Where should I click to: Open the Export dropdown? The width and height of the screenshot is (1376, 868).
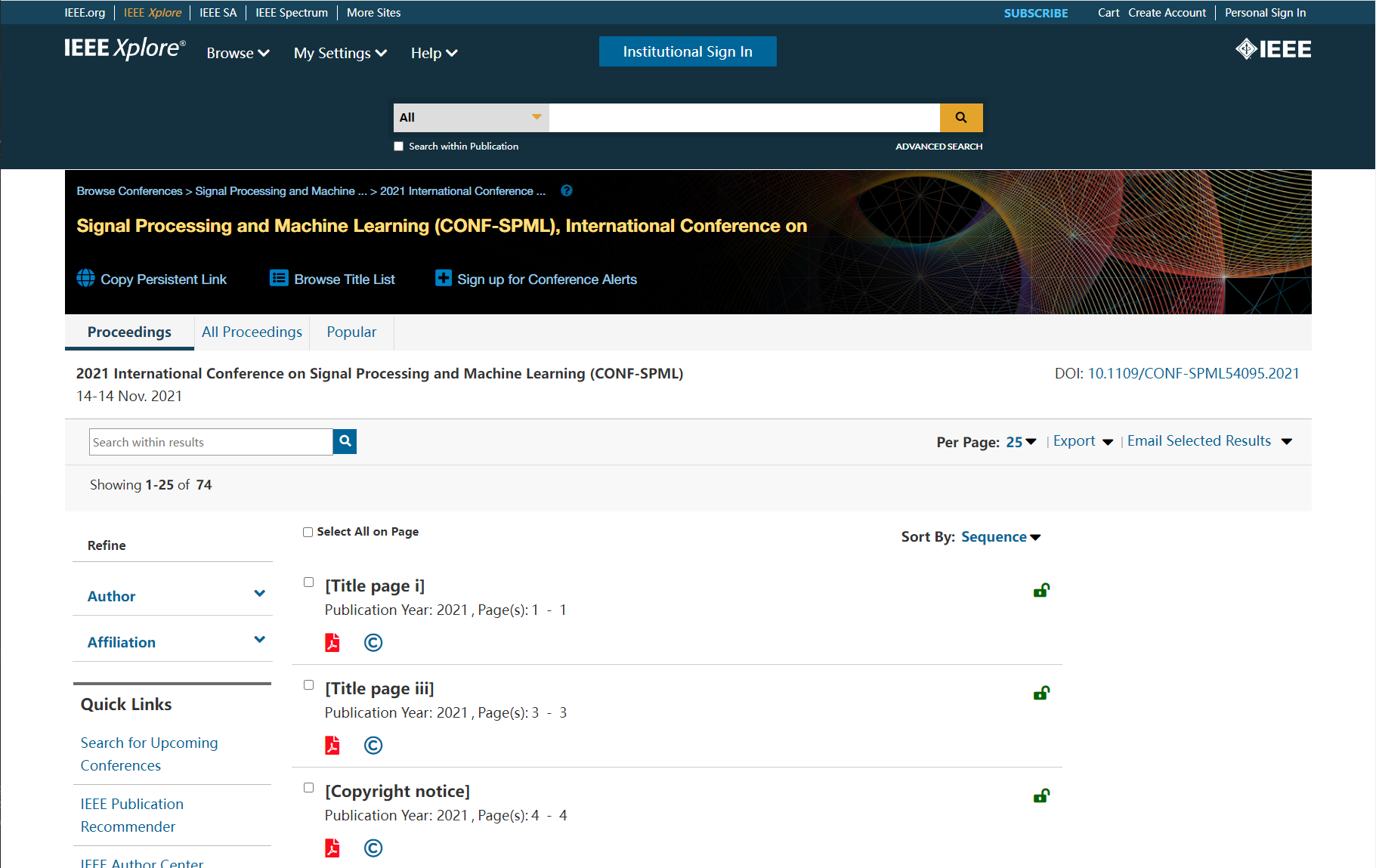point(1083,441)
